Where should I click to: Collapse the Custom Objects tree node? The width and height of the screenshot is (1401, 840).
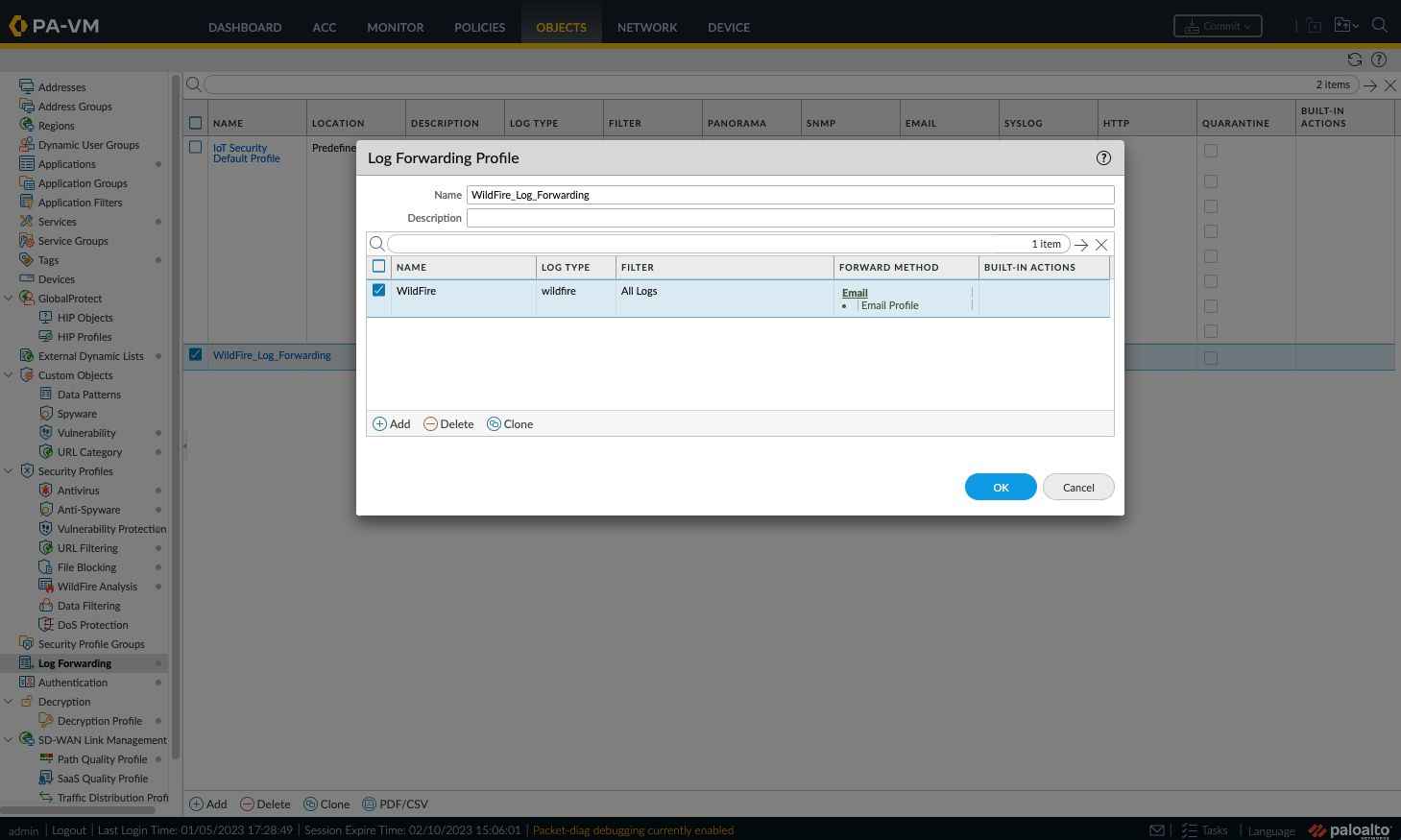point(9,374)
